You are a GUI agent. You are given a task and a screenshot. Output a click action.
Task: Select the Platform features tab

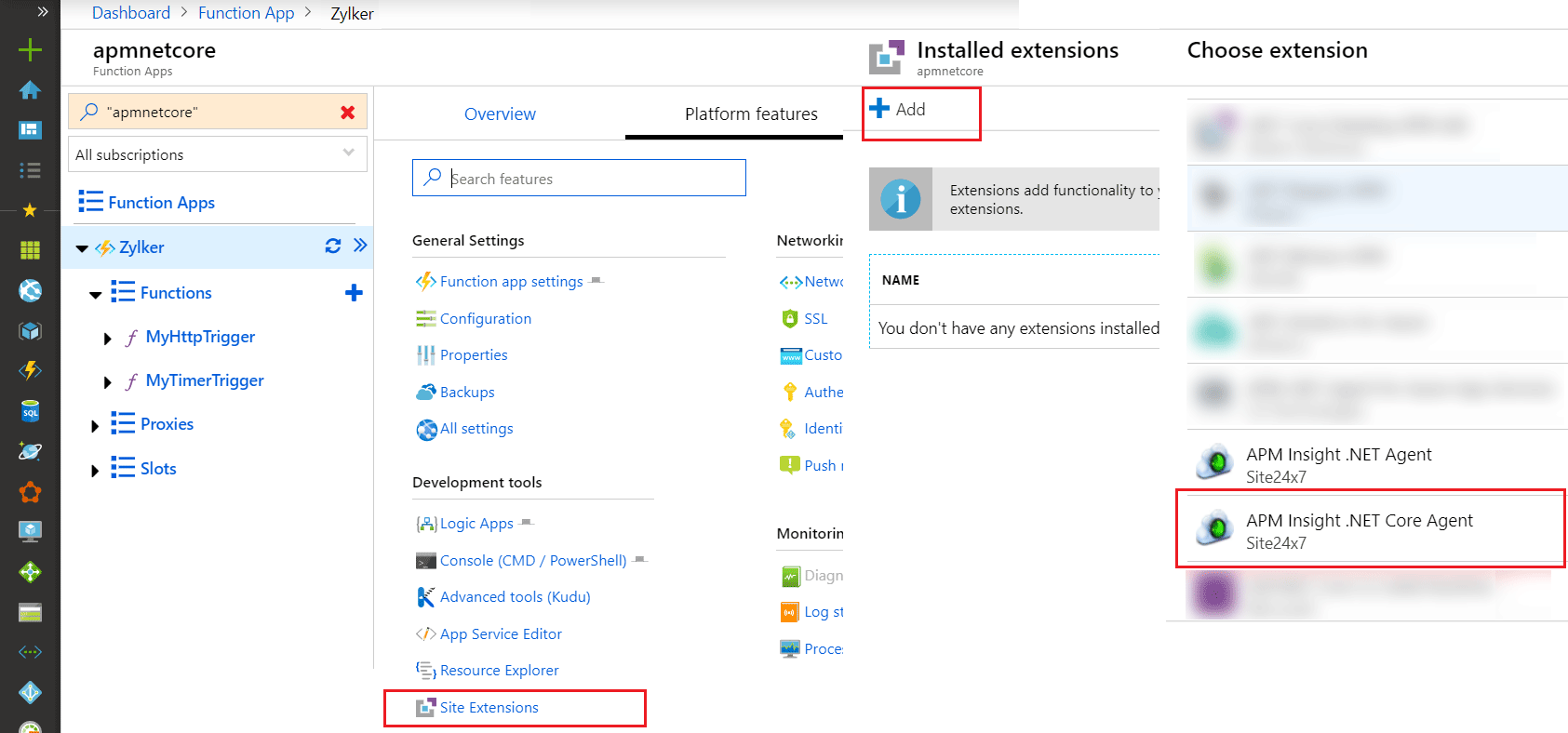pos(751,114)
